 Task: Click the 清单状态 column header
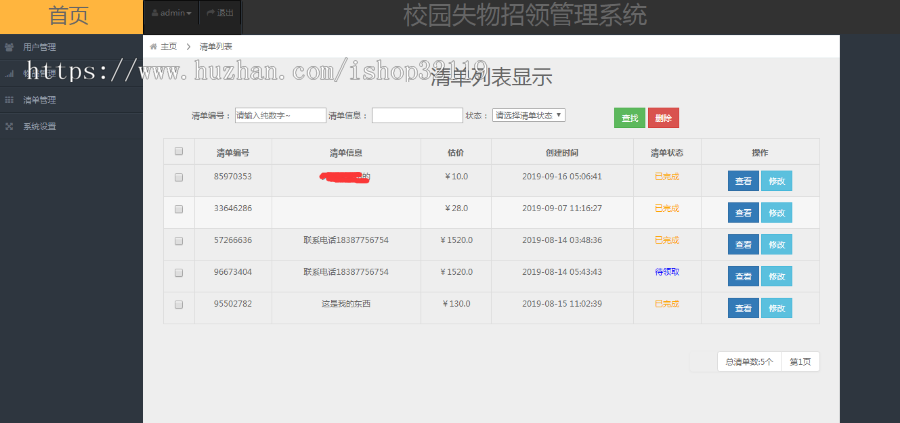[667, 153]
